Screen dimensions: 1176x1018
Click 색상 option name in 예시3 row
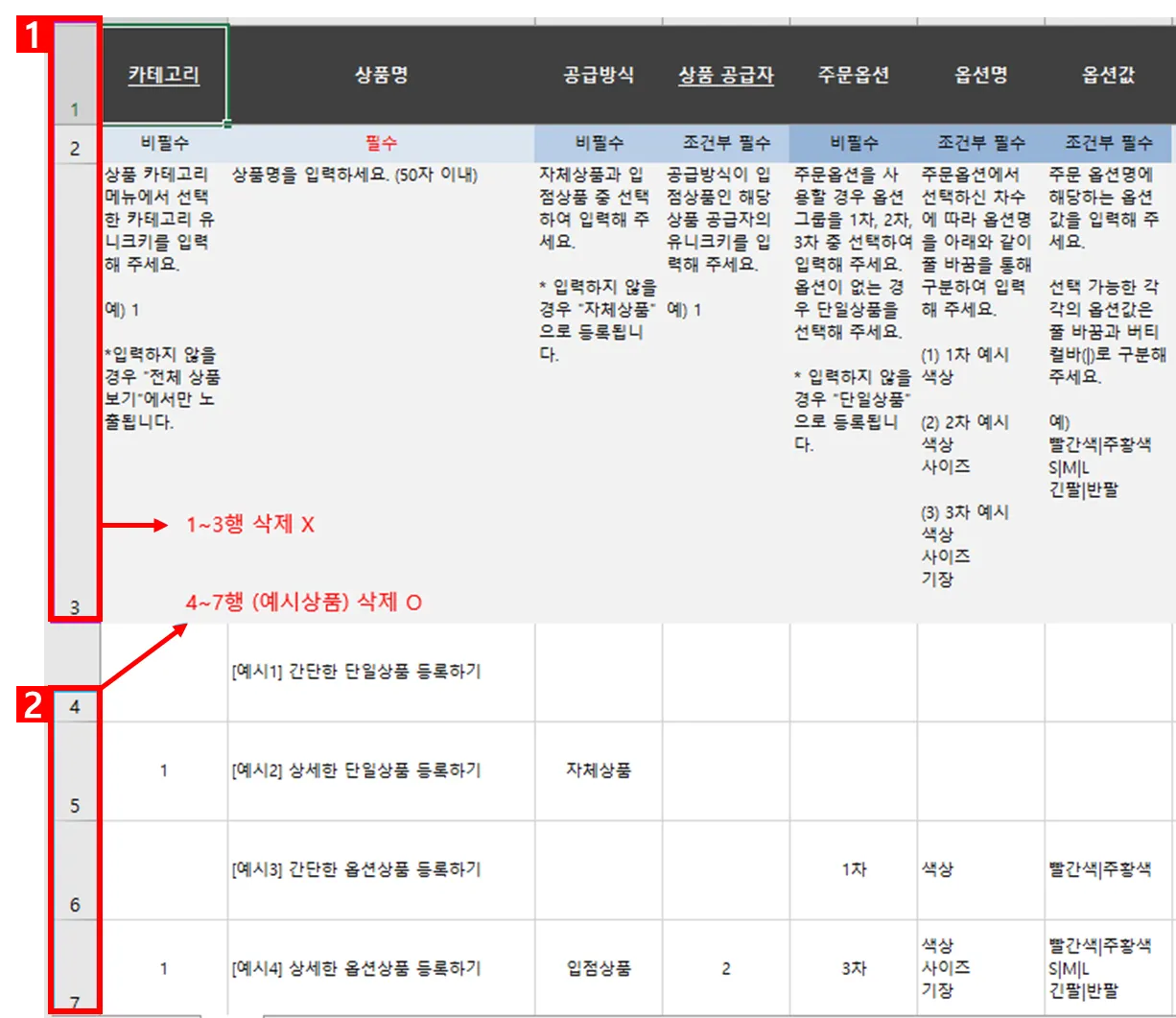click(x=981, y=870)
